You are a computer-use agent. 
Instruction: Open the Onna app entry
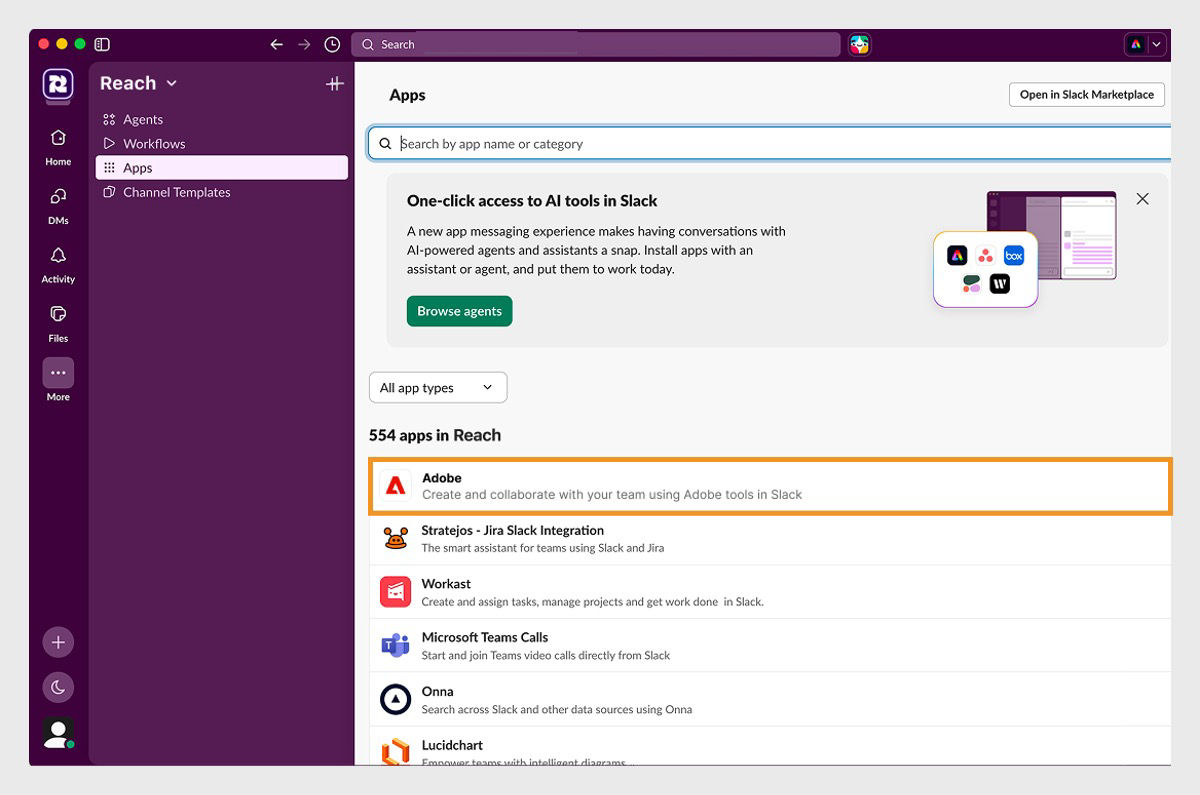point(770,699)
